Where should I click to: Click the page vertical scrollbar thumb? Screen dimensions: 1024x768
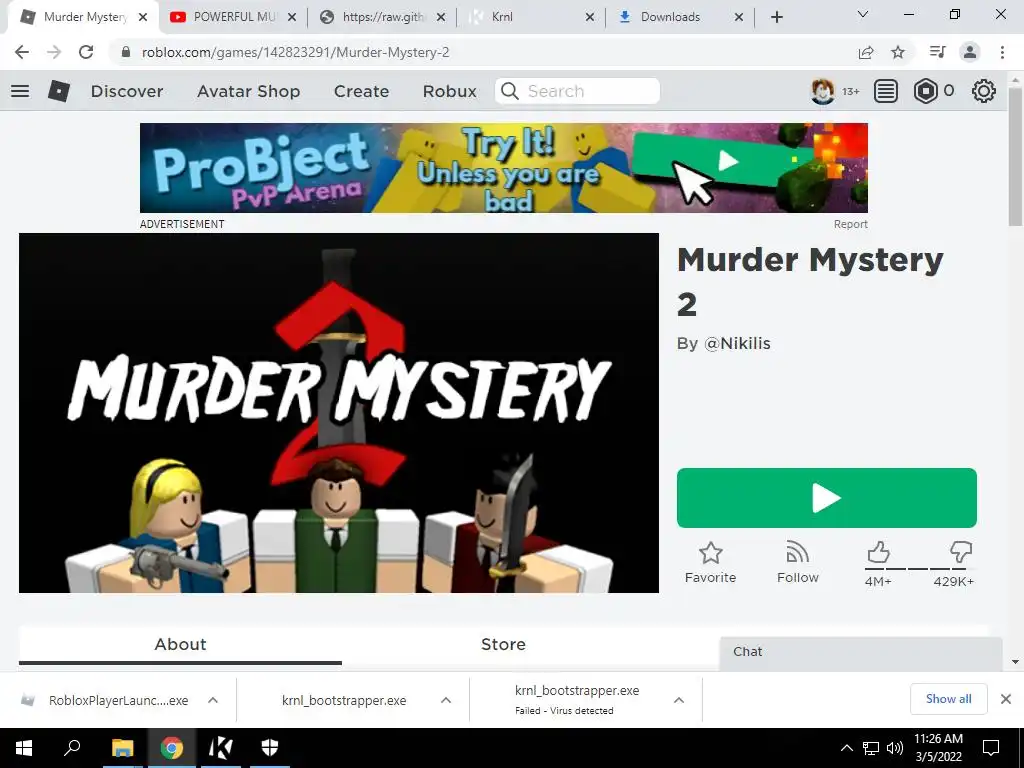1015,157
